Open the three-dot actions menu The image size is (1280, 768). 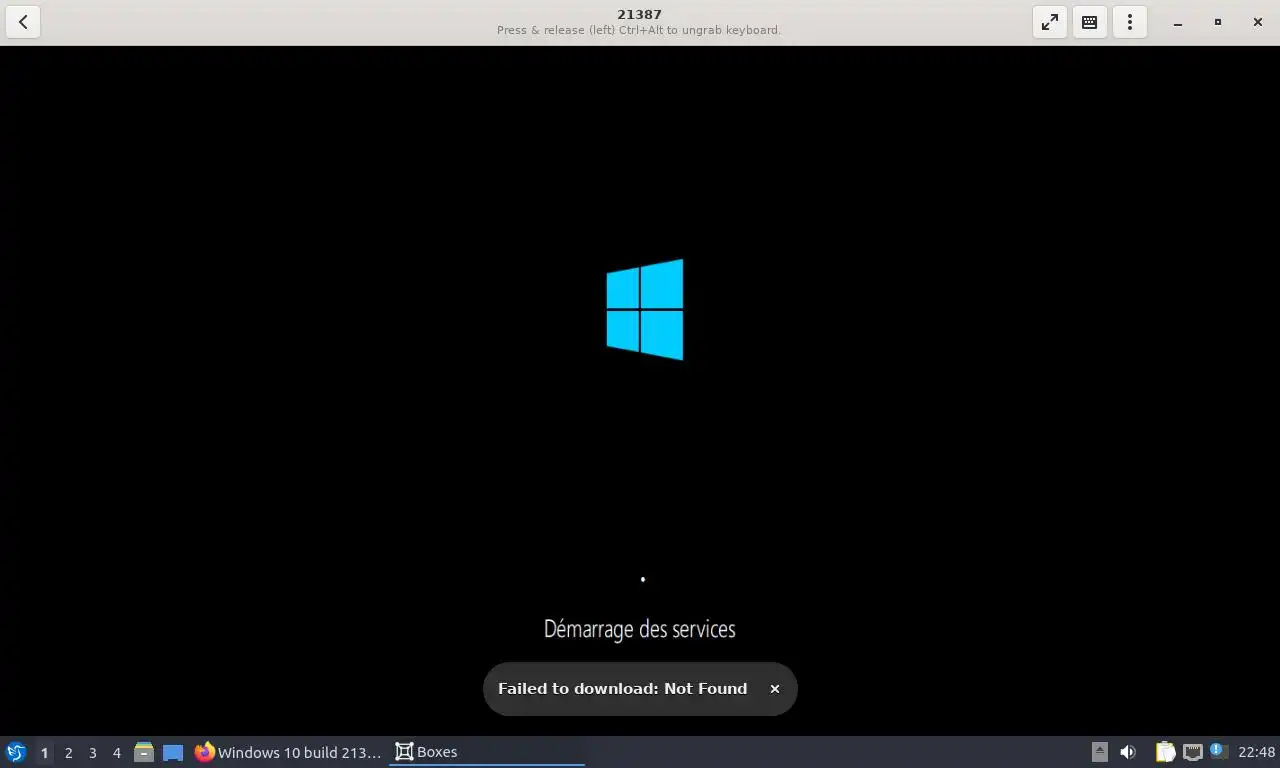pos(1130,22)
